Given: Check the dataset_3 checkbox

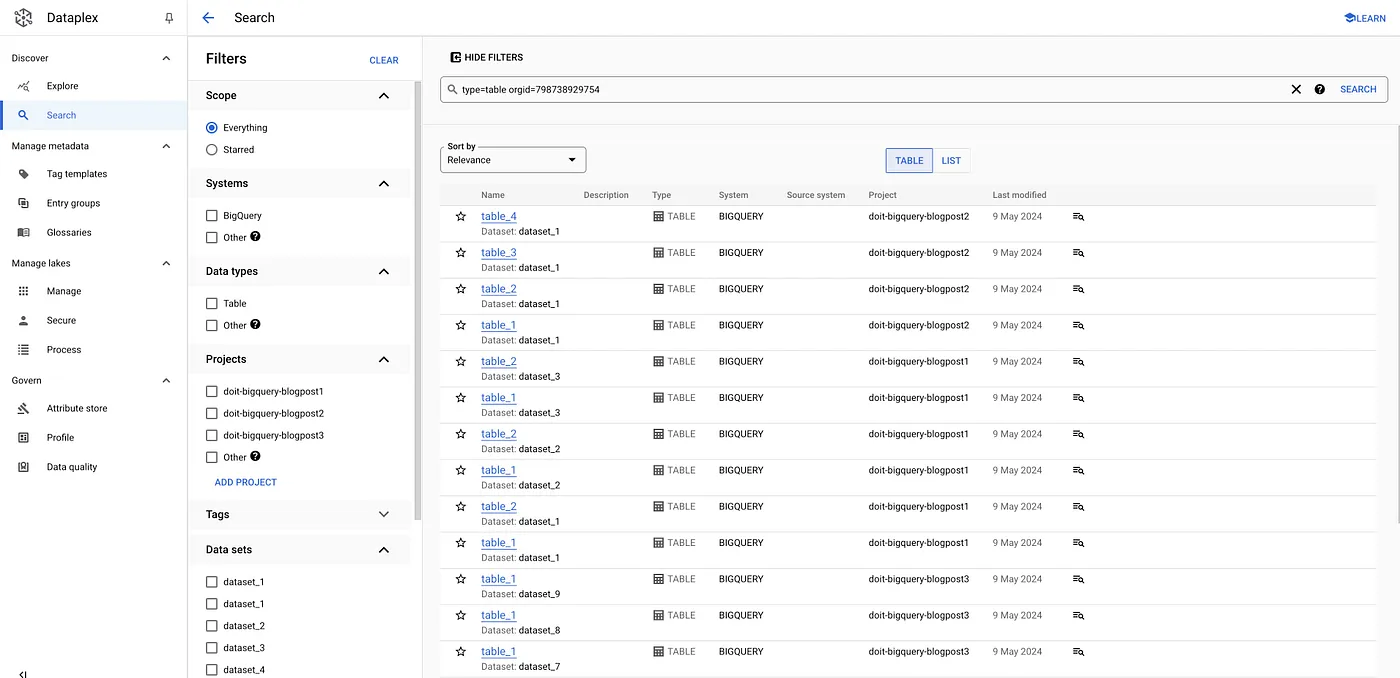Looking at the screenshot, I should click(x=211, y=648).
